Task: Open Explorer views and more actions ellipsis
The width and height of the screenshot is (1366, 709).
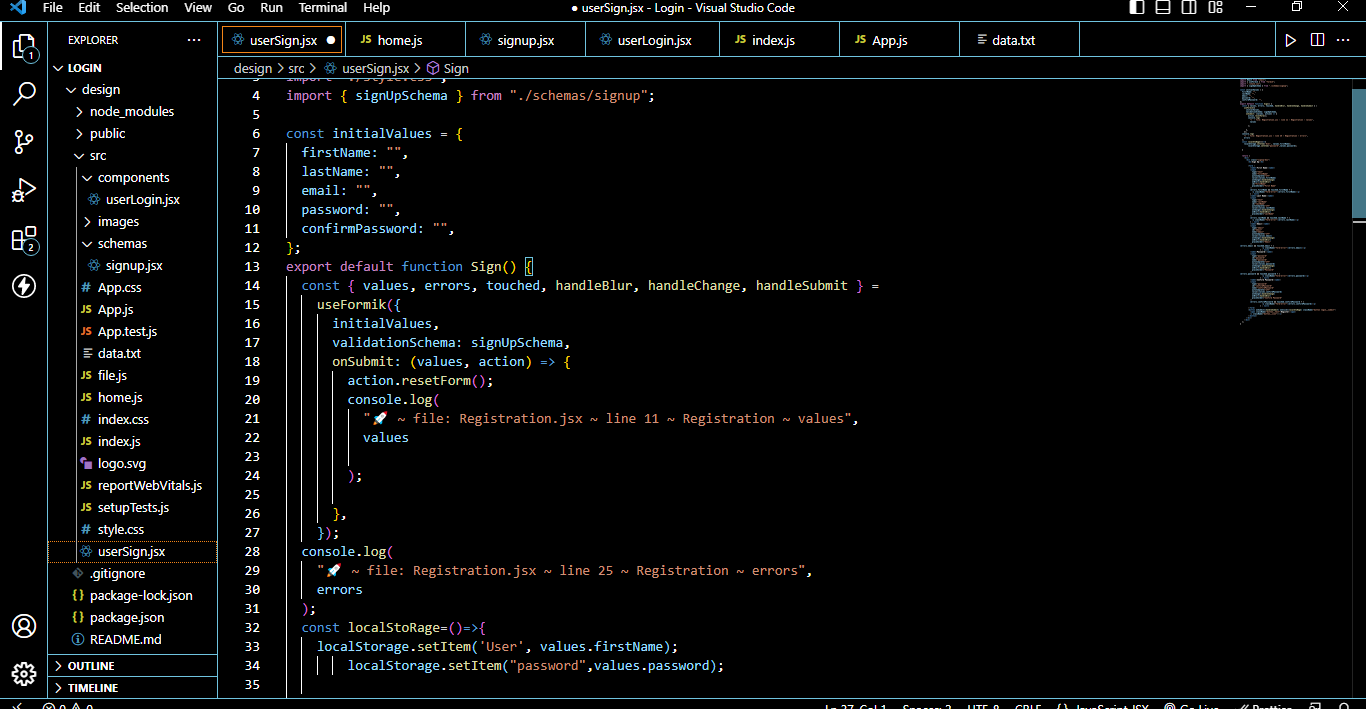Action: [x=194, y=40]
